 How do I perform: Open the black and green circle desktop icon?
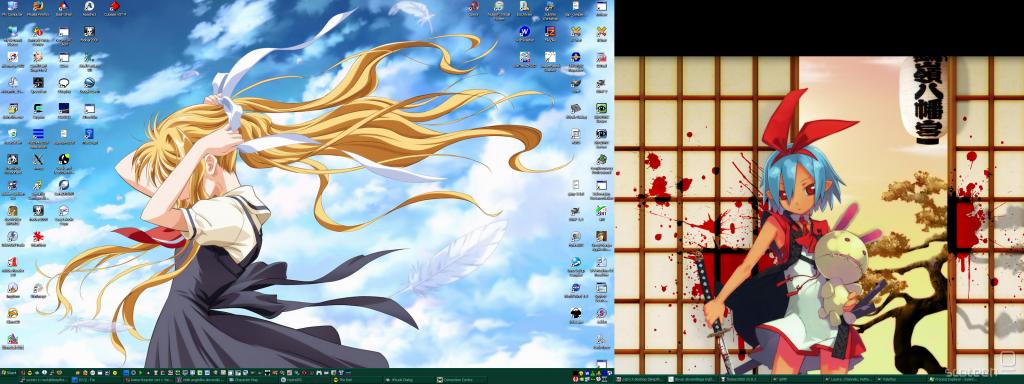point(63,159)
